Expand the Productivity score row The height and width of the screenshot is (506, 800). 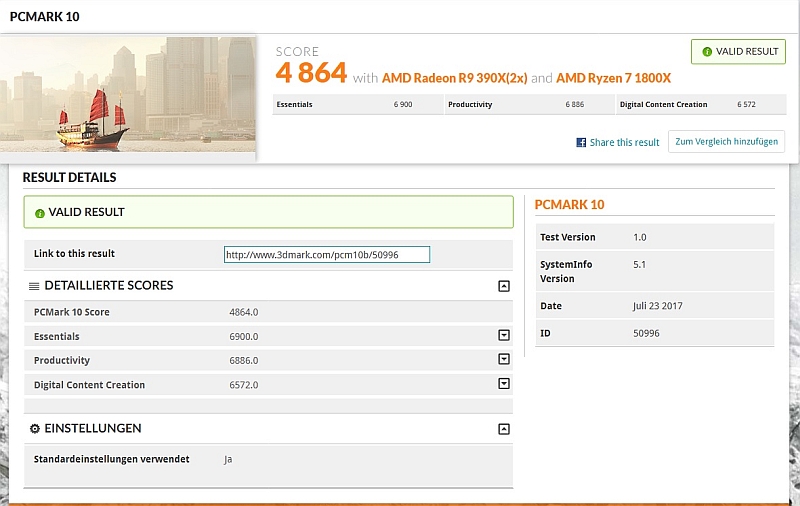click(504, 359)
